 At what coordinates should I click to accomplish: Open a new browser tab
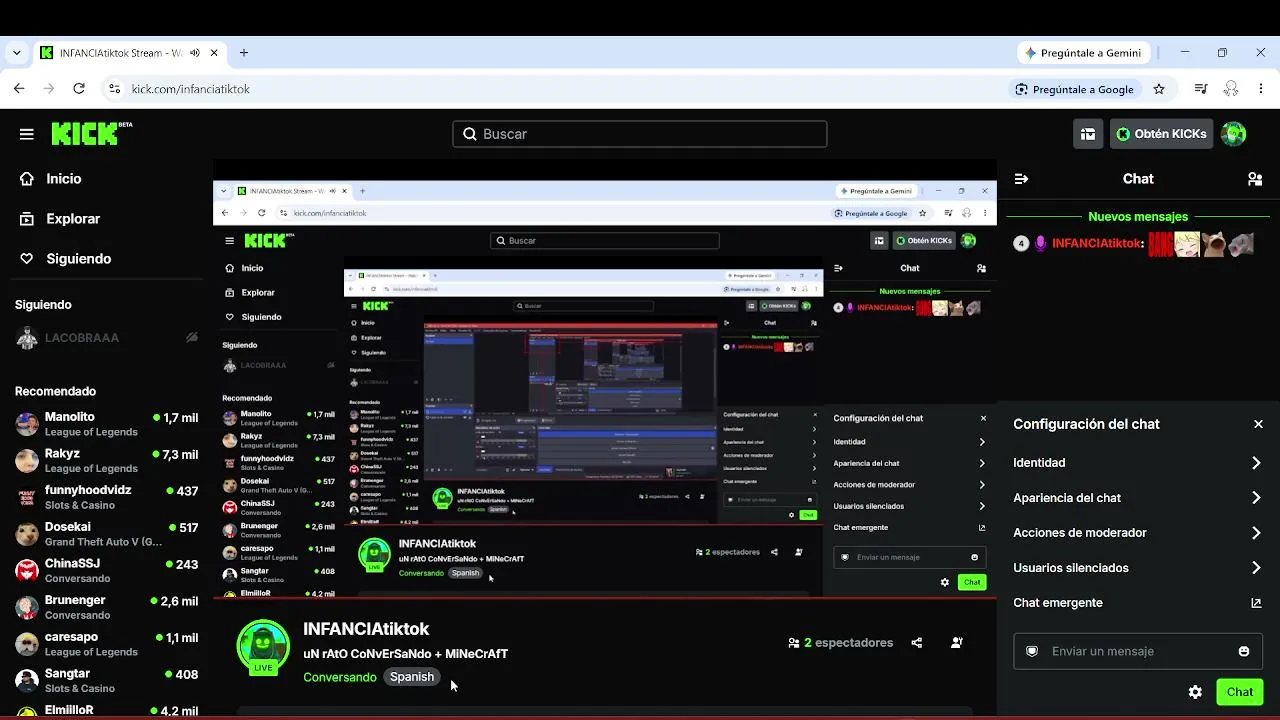point(244,53)
